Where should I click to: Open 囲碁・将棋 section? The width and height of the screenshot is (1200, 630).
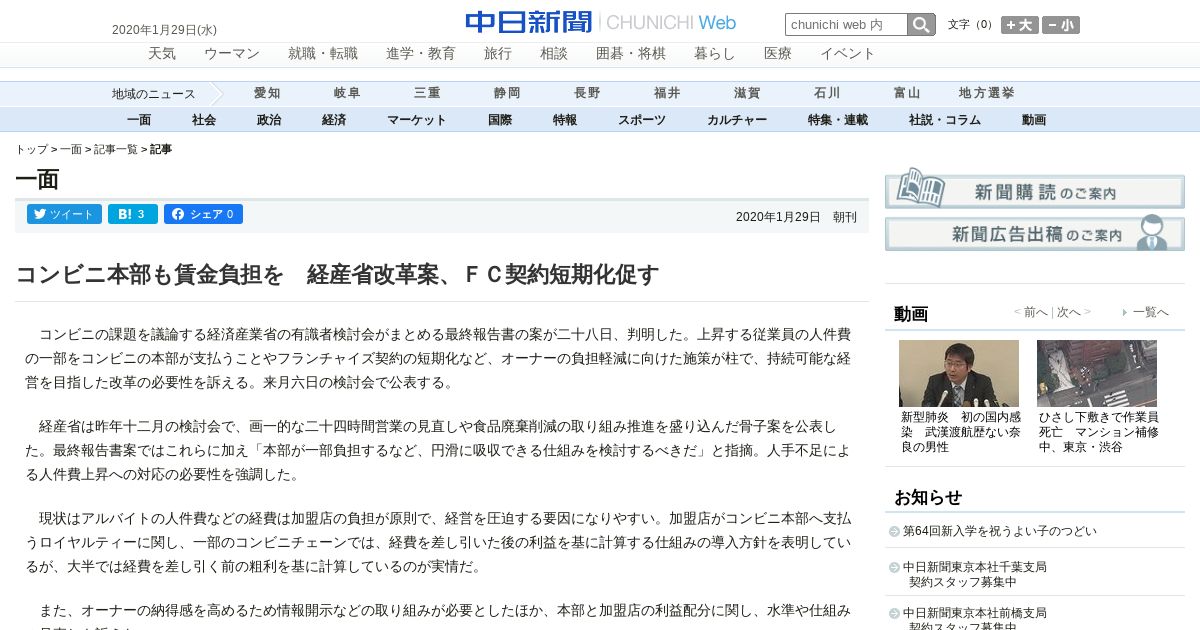(631, 54)
